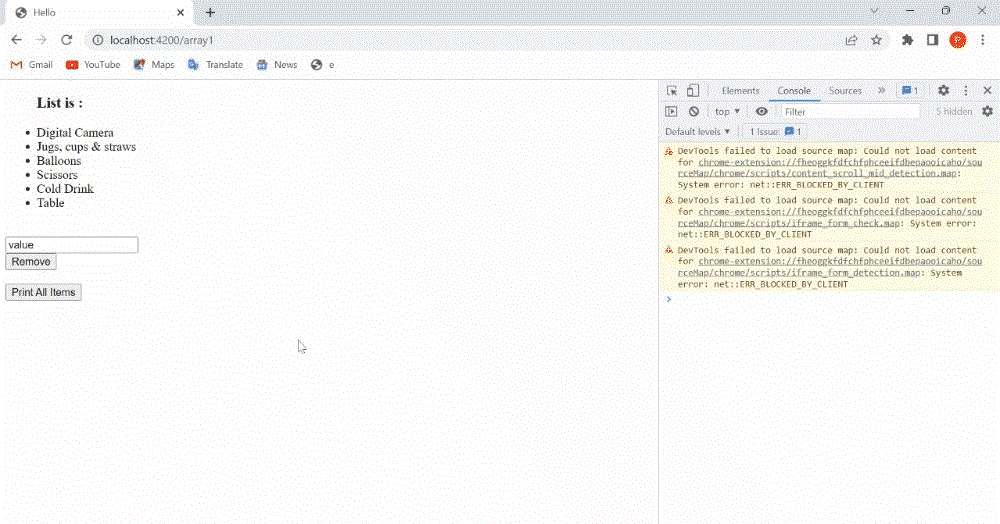
Task: Open YouTube bookmark
Action: pyautogui.click(x=93, y=65)
